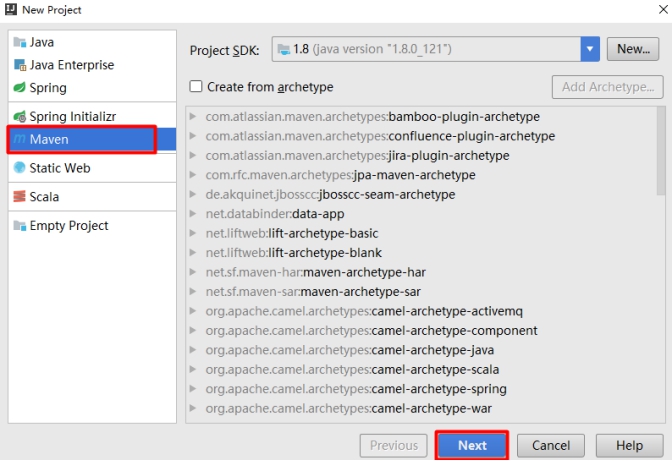Click the Static Web globe icon
The image size is (672, 461).
coord(20,168)
